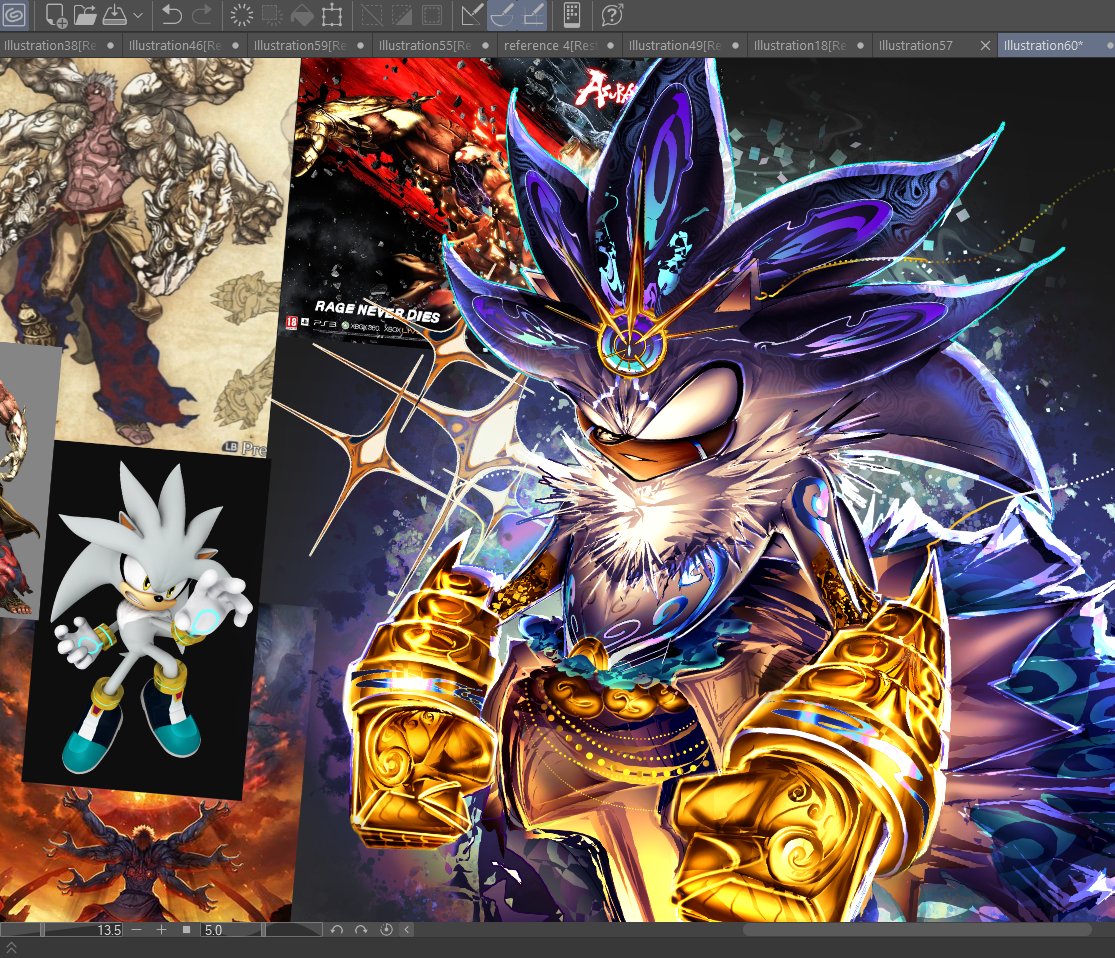
Task: Open Clip Studio support help icon
Action: [x=612, y=14]
